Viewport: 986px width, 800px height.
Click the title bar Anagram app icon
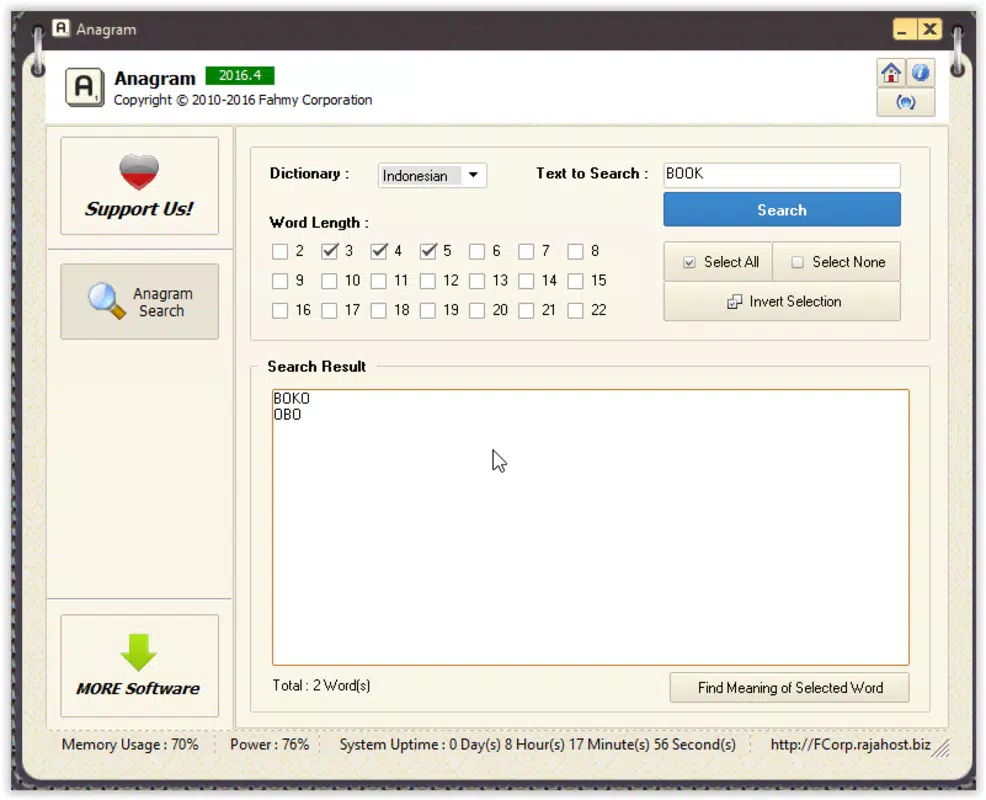click(x=60, y=28)
